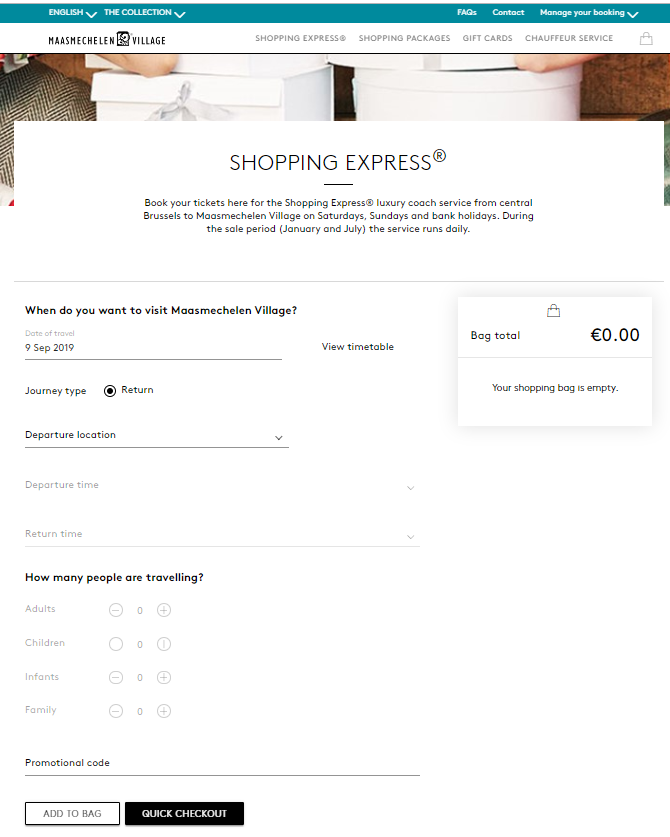The image size is (670, 837).
Task: Open the View timetable link
Action: click(x=358, y=347)
